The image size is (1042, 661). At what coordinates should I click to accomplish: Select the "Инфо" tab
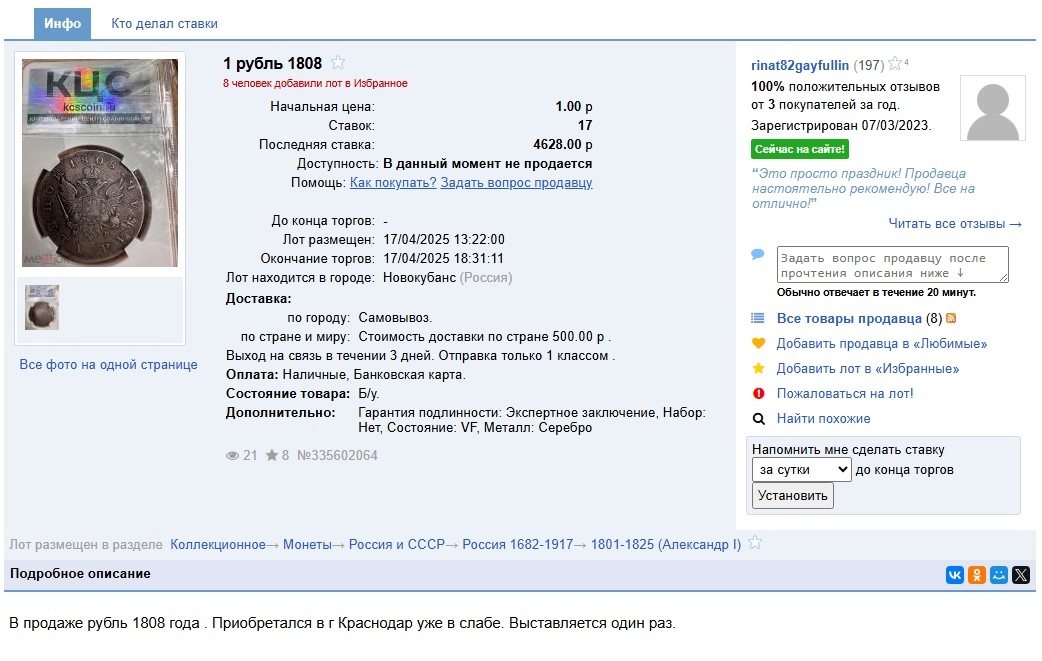[62, 23]
